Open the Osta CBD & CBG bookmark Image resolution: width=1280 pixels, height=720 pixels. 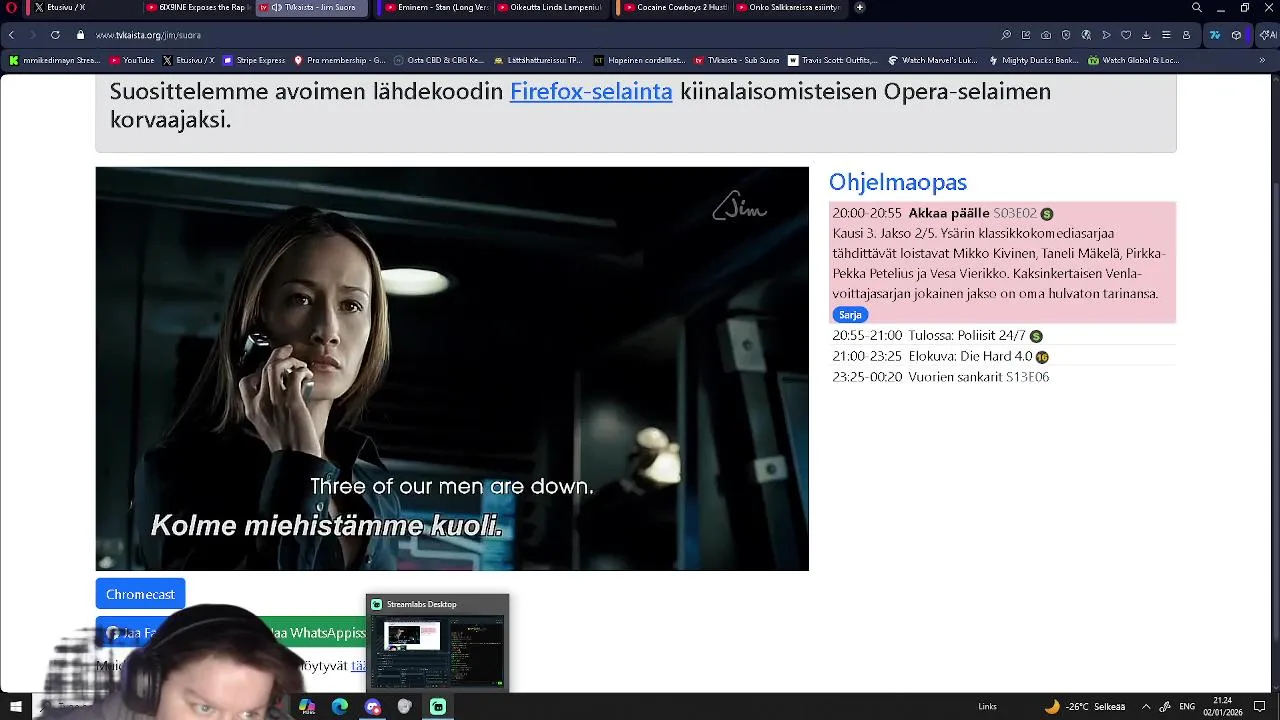tap(438, 60)
